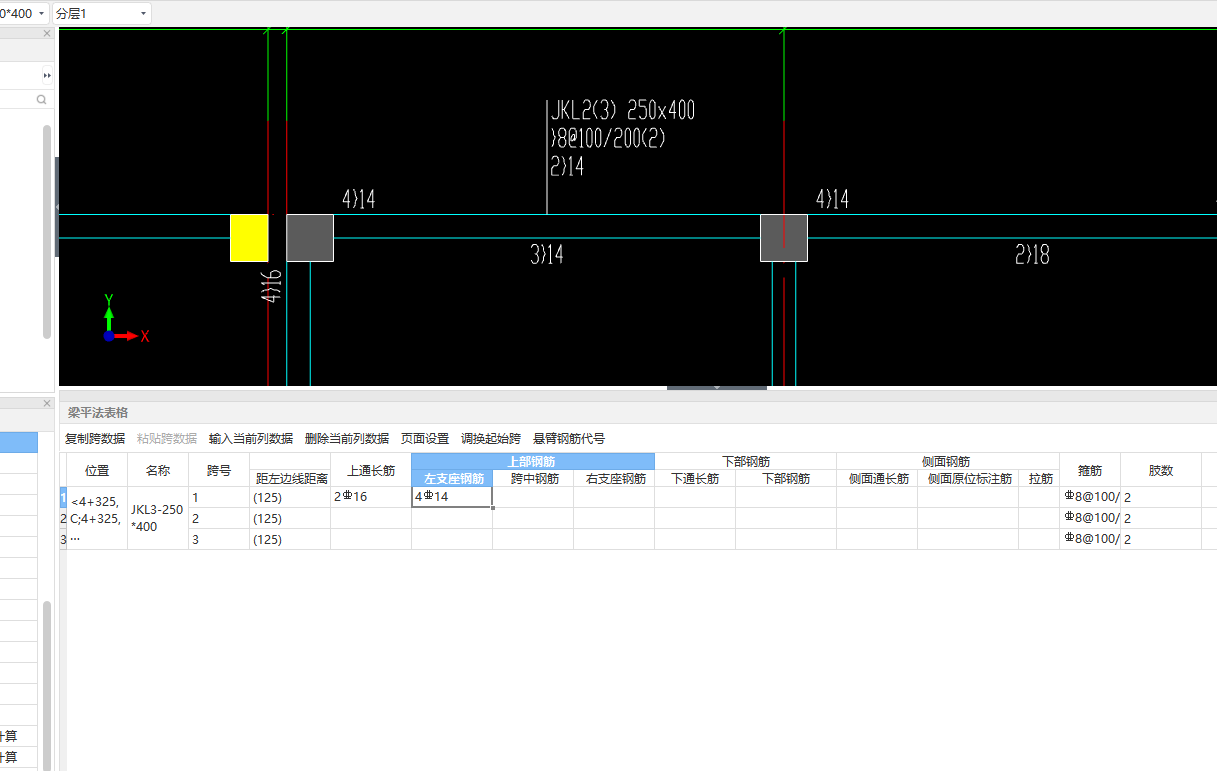Click span number 3 cell

coord(219,539)
